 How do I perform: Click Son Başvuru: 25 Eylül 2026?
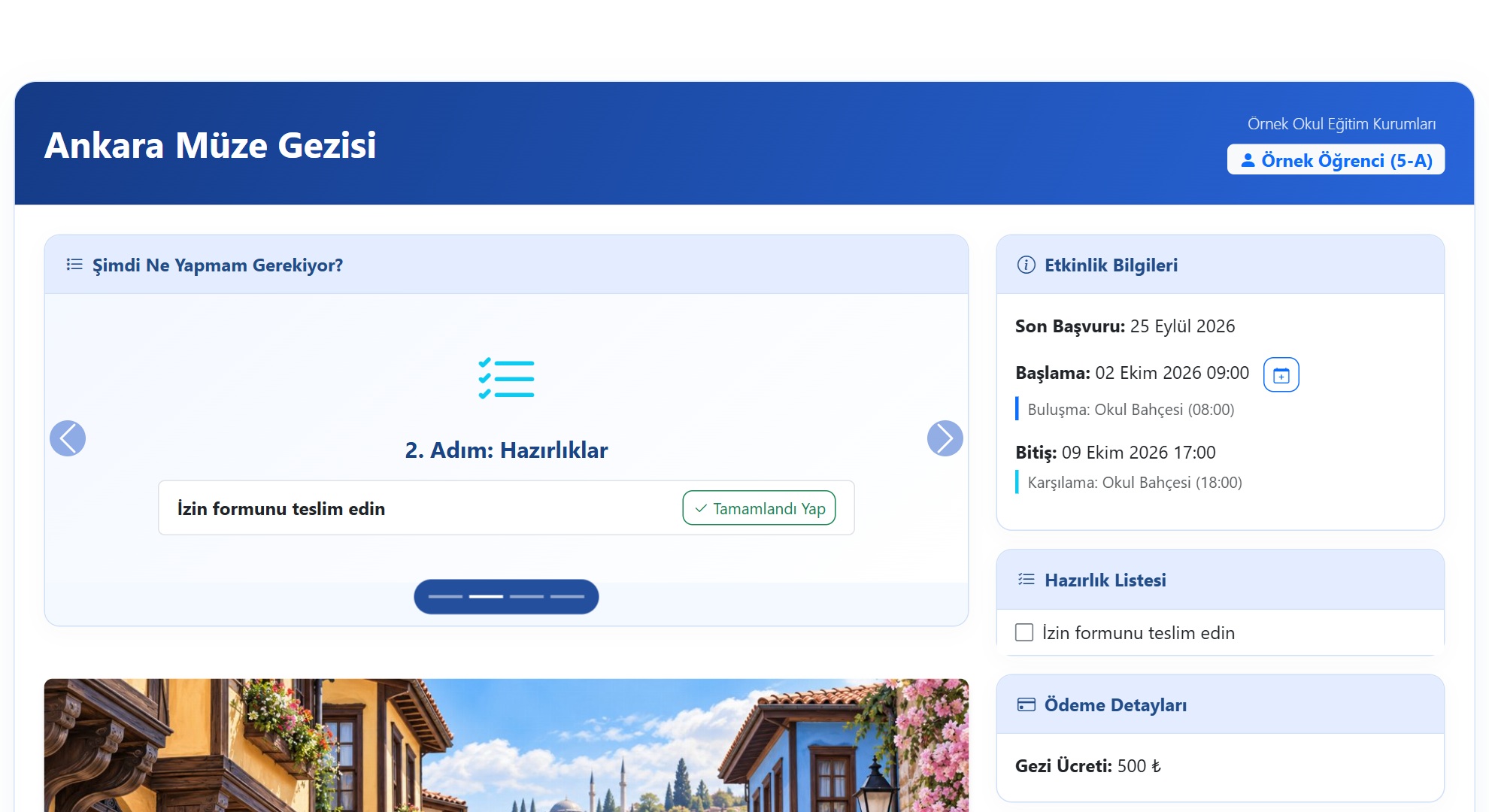1125,326
